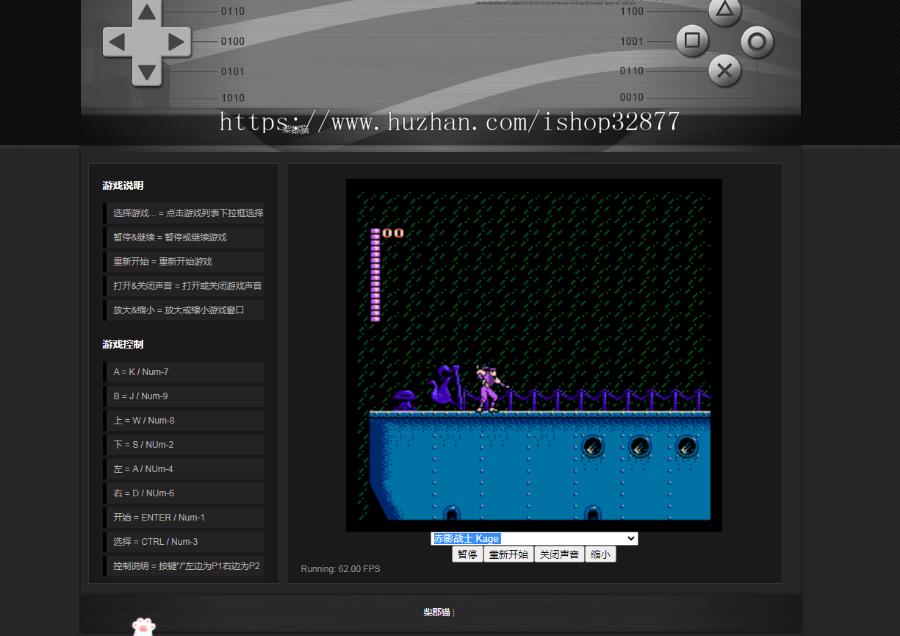Click the D-pad up arrow
This screenshot has height=636, width=900.
(147, 12)
